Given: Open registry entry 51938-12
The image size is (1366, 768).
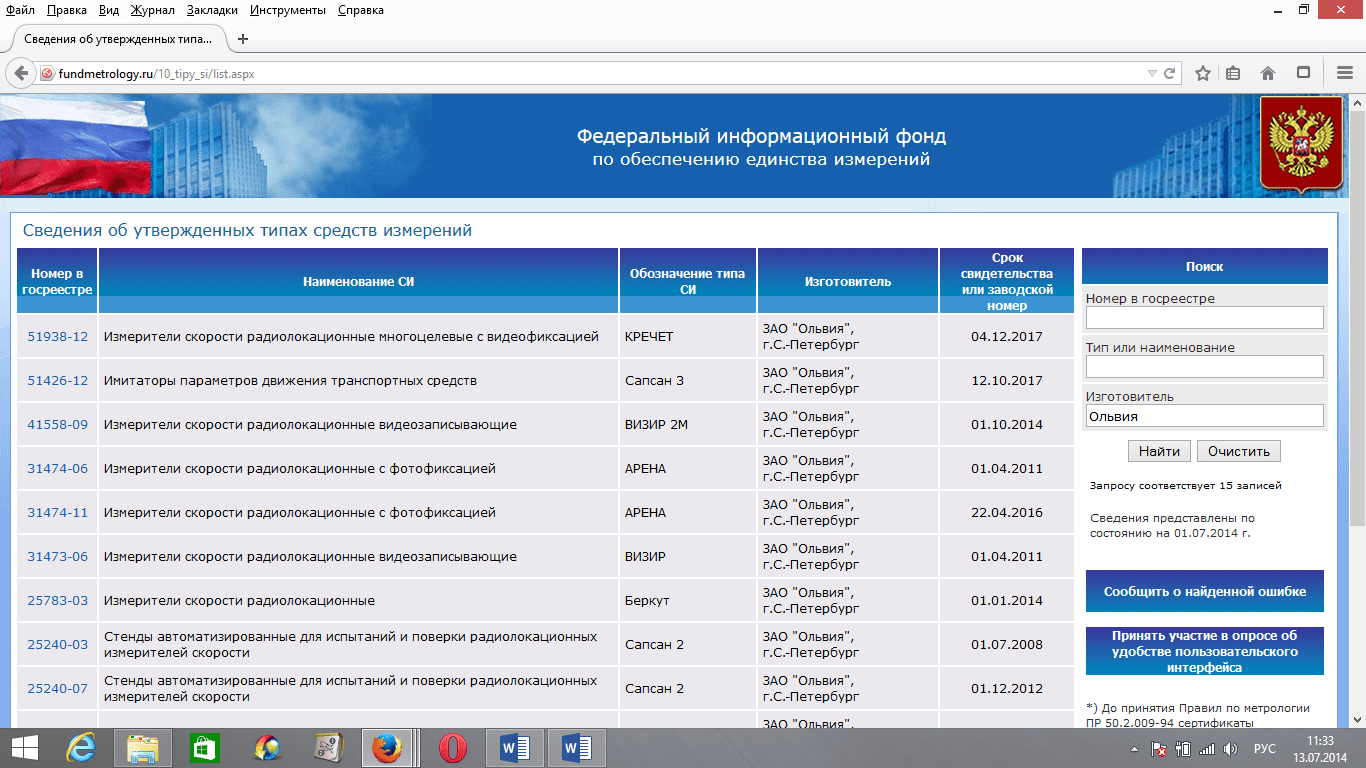Looking at the screenshot, I should (x=57, y=337).
